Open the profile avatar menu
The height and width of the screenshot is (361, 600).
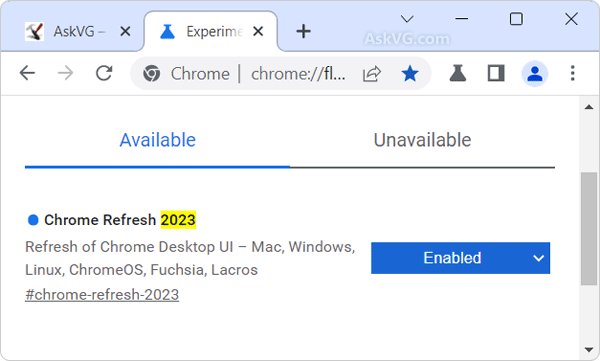coord(535,74)
